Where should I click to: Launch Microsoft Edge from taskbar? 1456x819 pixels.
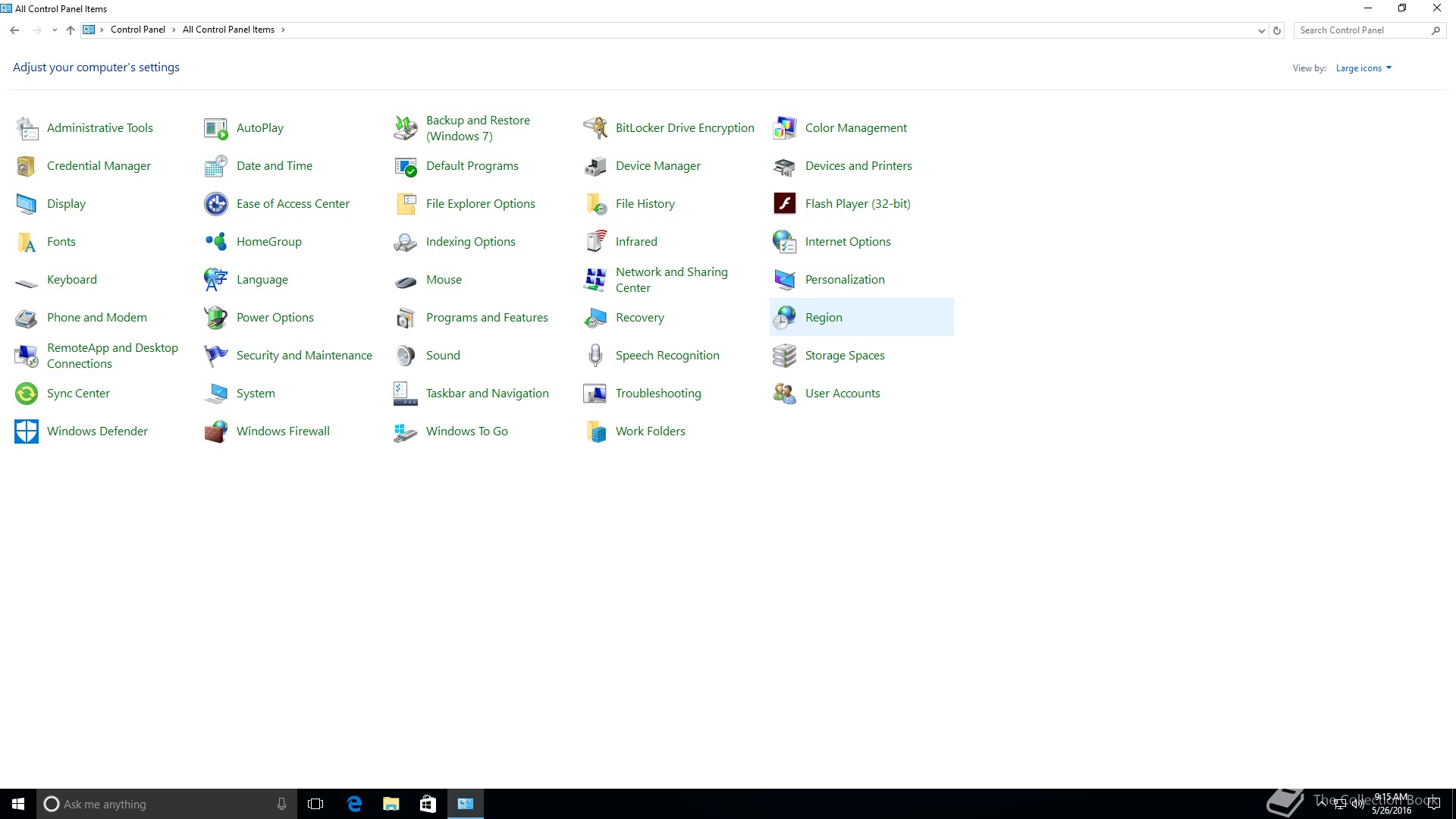click(353, 804)
